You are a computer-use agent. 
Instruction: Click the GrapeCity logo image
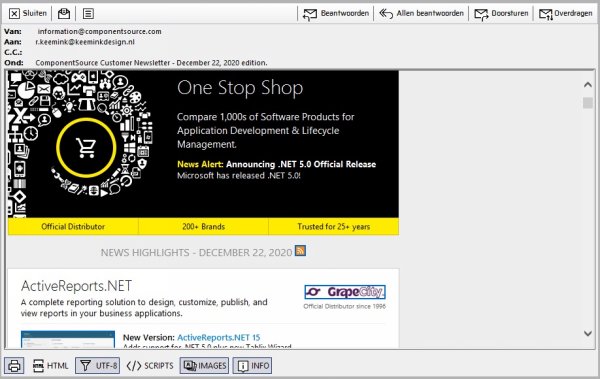[345, 292]
